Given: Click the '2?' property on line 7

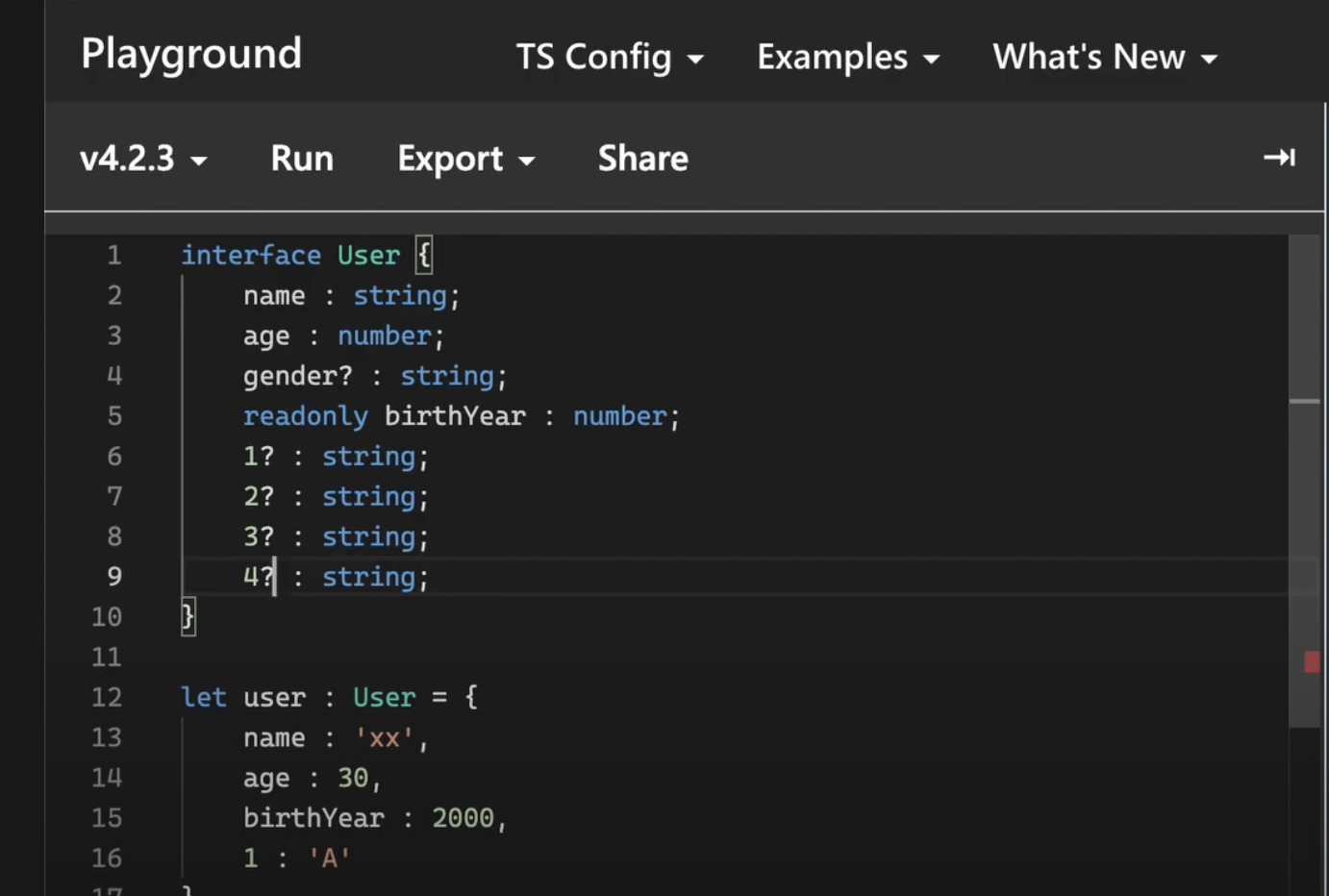Looking at the screenshot, I should pyautogui.click(x=259, y=497).
